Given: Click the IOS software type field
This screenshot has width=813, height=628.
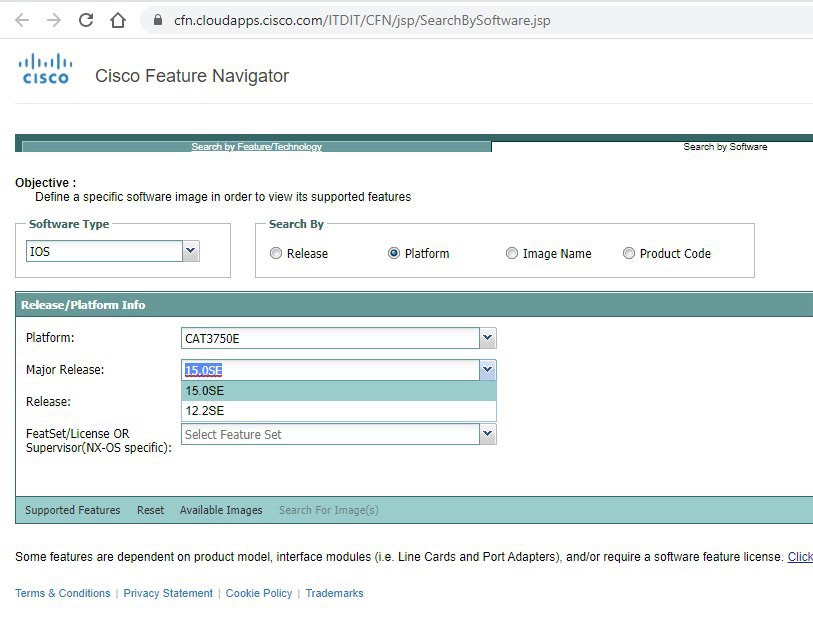Looking at the screenshot, I should 104,251.
